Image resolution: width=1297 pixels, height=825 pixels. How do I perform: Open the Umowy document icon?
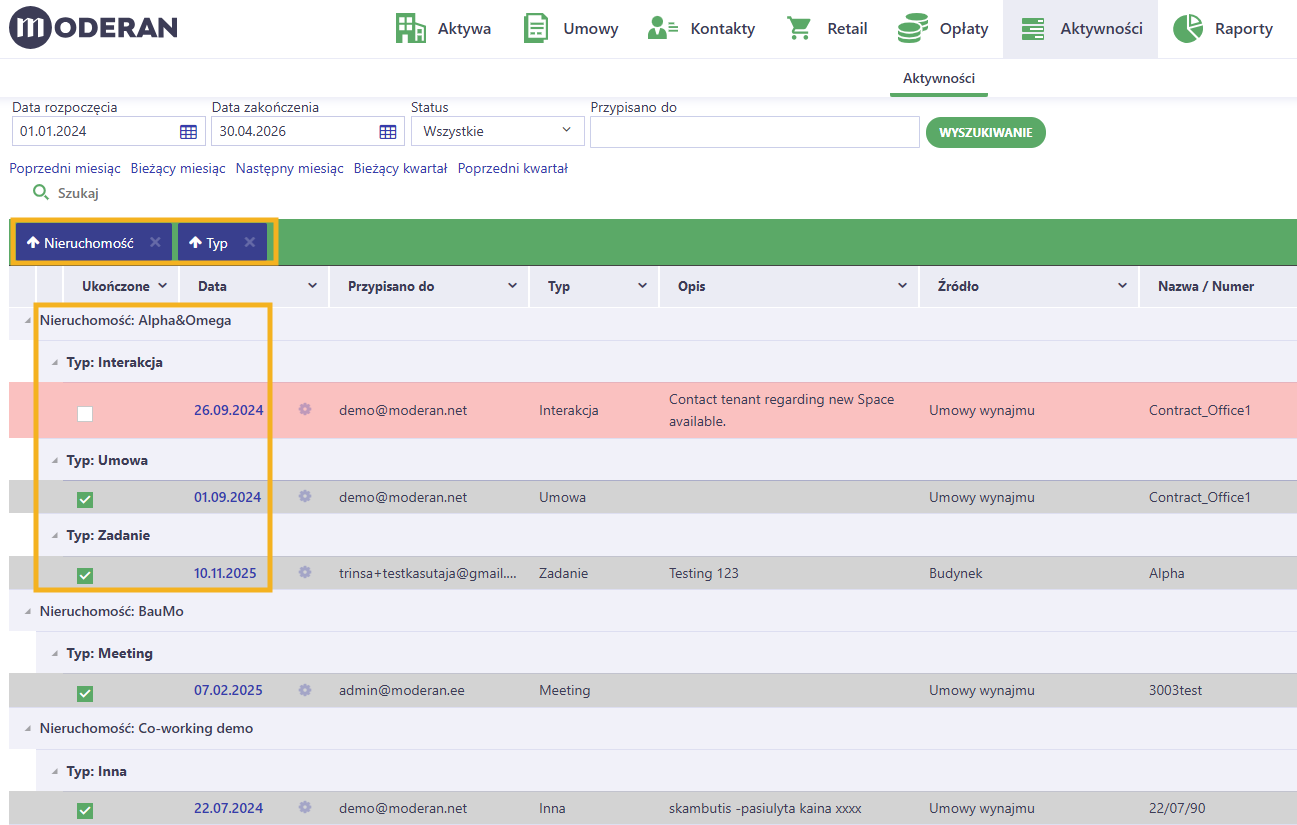pyautogui.click(x=537, y=28)
